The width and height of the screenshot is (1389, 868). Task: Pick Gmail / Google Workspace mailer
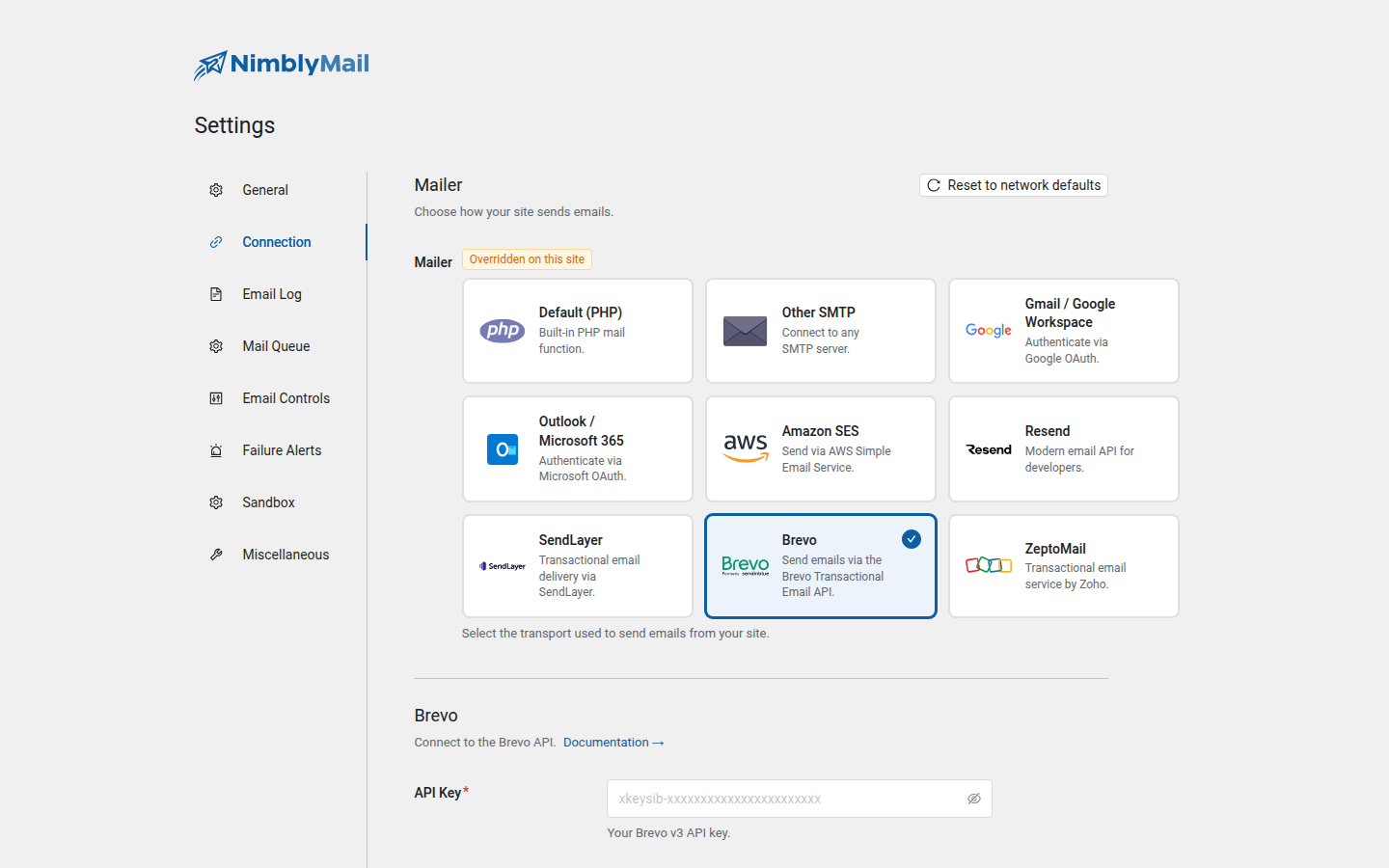click(1064, 331)
